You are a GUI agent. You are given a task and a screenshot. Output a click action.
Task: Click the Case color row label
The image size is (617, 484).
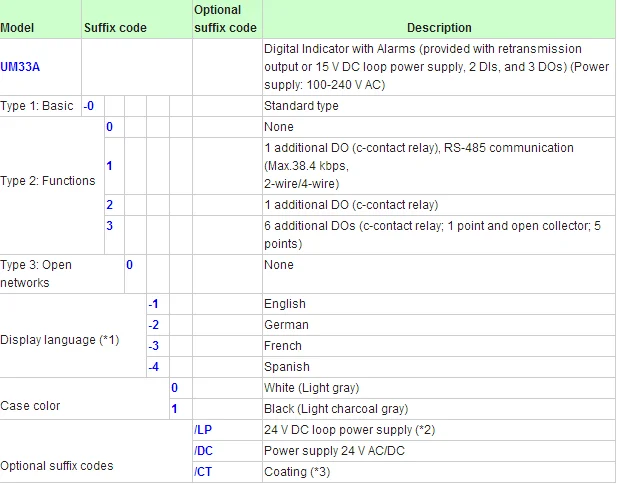30,405
